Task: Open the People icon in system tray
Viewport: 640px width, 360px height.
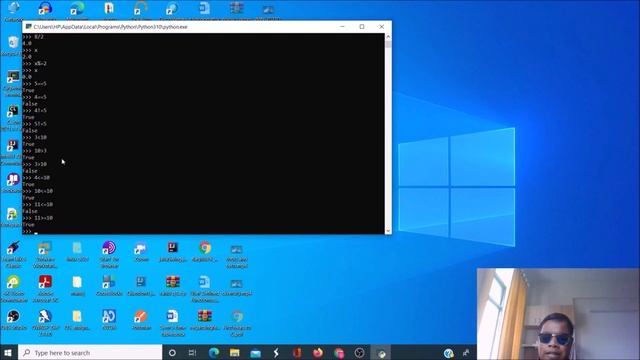Action: (466, 353)
